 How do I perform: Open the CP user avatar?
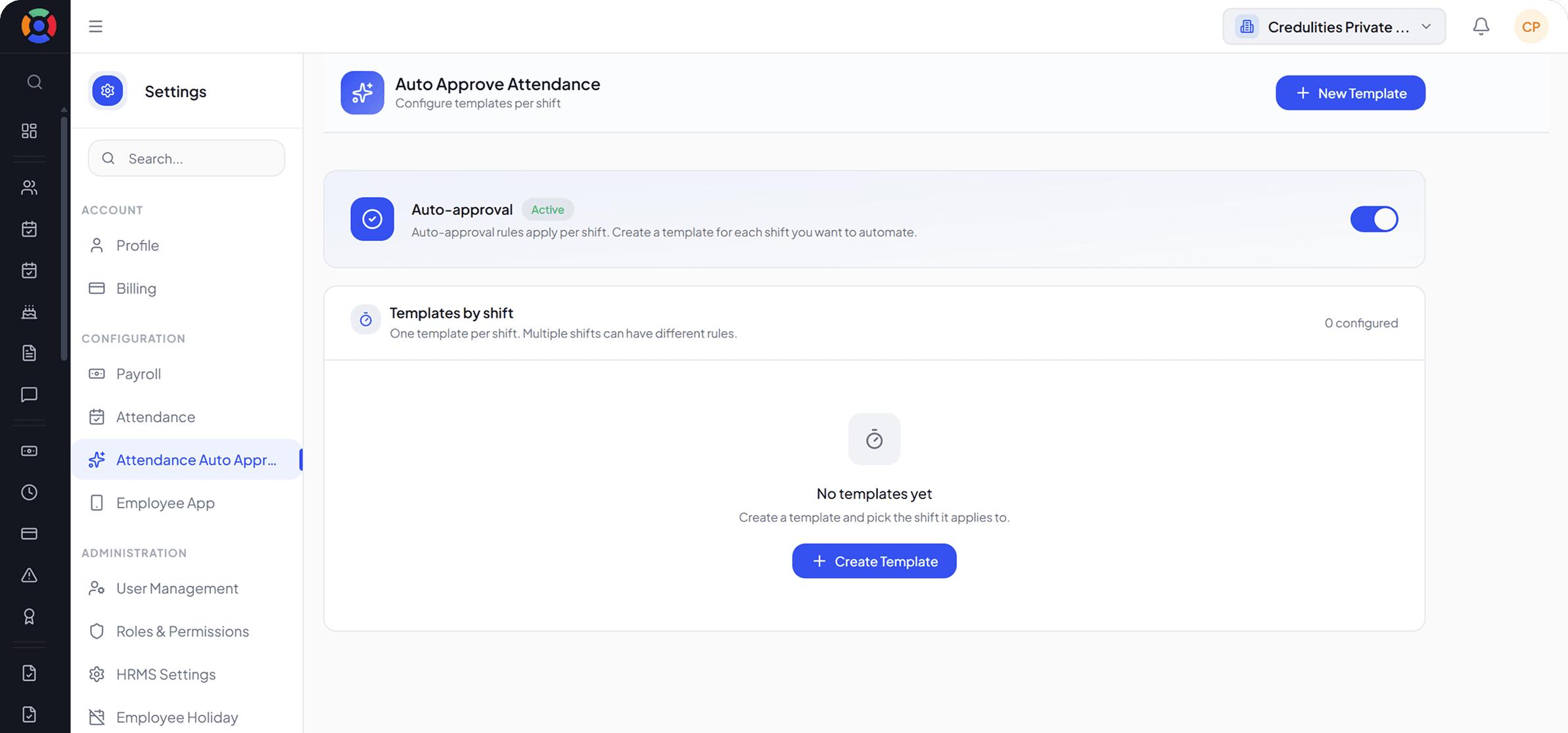[x=1531, y=27]
